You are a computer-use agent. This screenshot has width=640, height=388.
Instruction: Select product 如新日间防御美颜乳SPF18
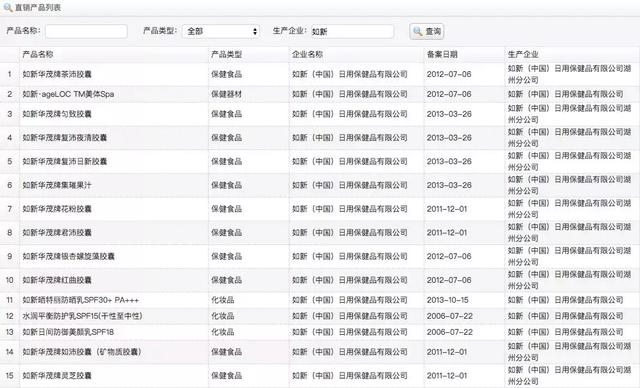click(68, 332)
